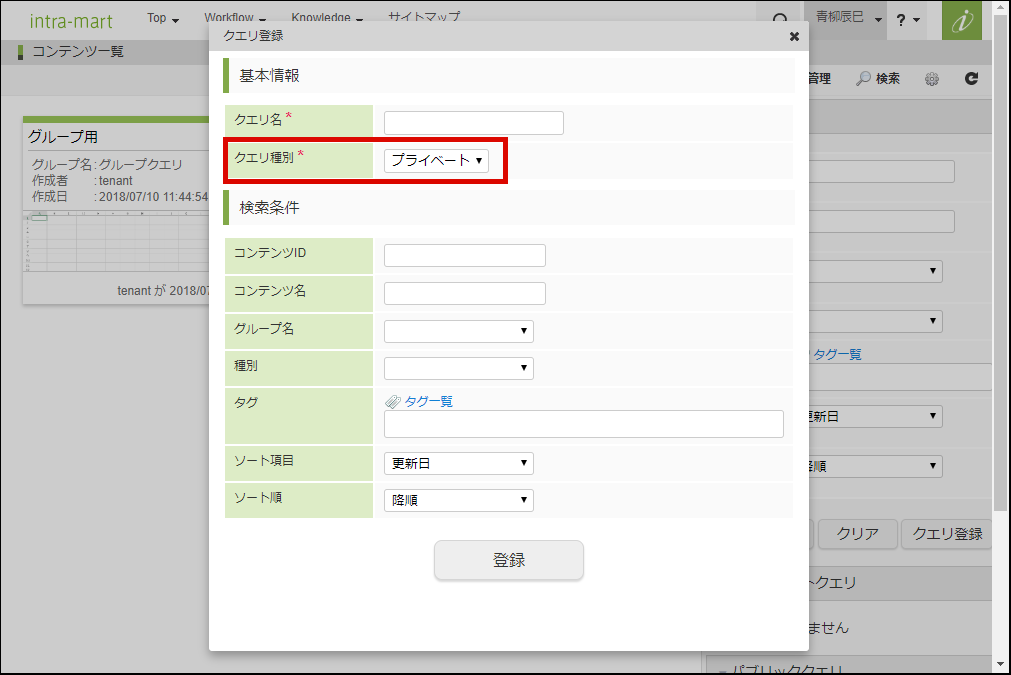
Task: Open the ソート項目 dropdown showing 更新日
Action: [x=458, y=463]
